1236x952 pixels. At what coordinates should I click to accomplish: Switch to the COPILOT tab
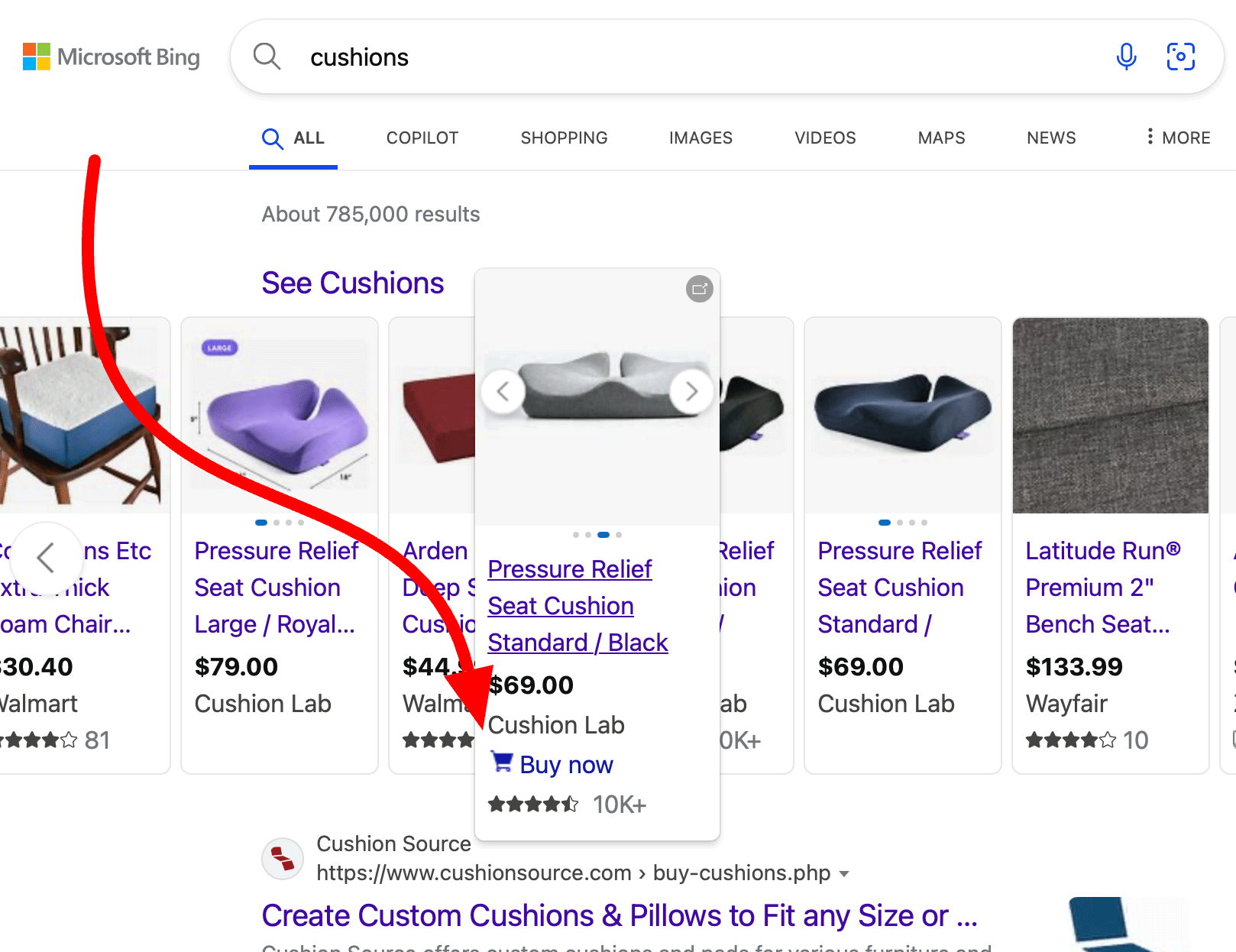pyautogui.click(x=422, y=138)
